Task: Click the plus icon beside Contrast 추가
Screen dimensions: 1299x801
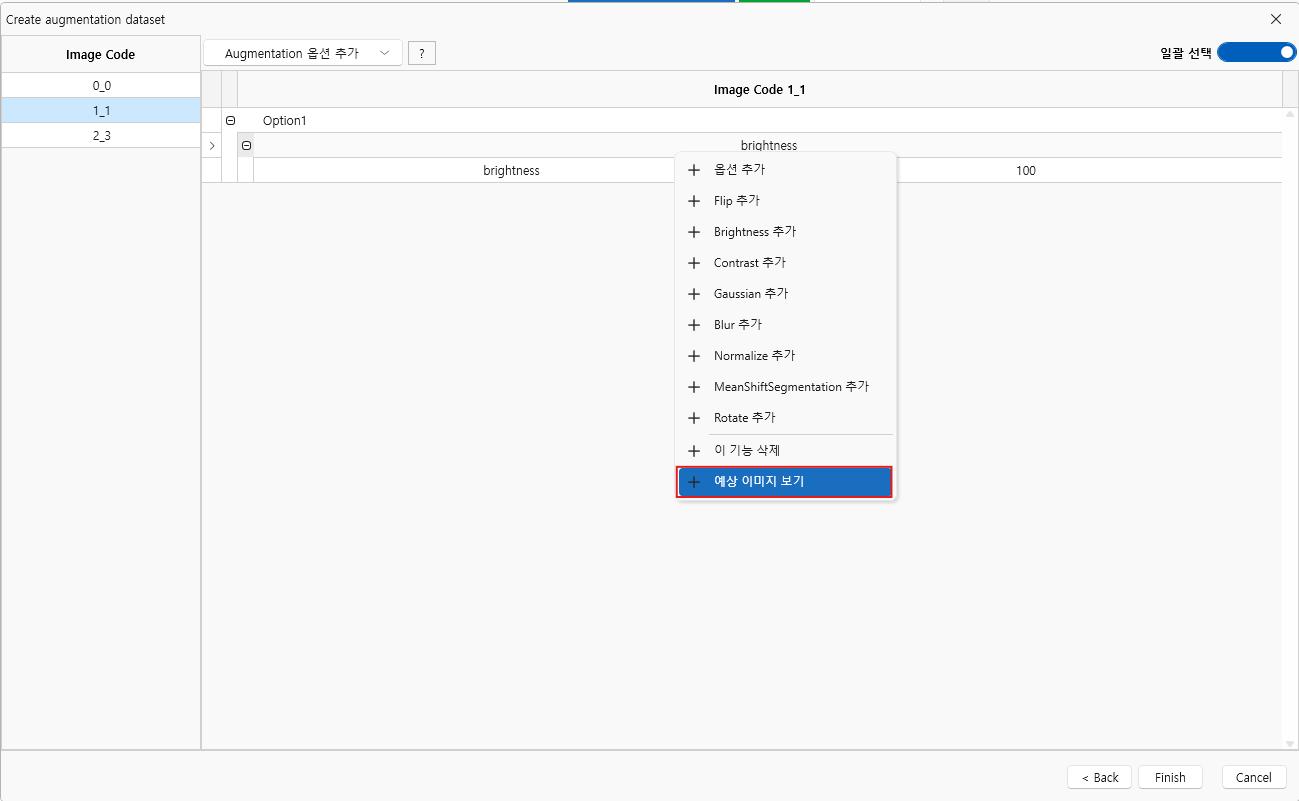Action: pos(693,263)
